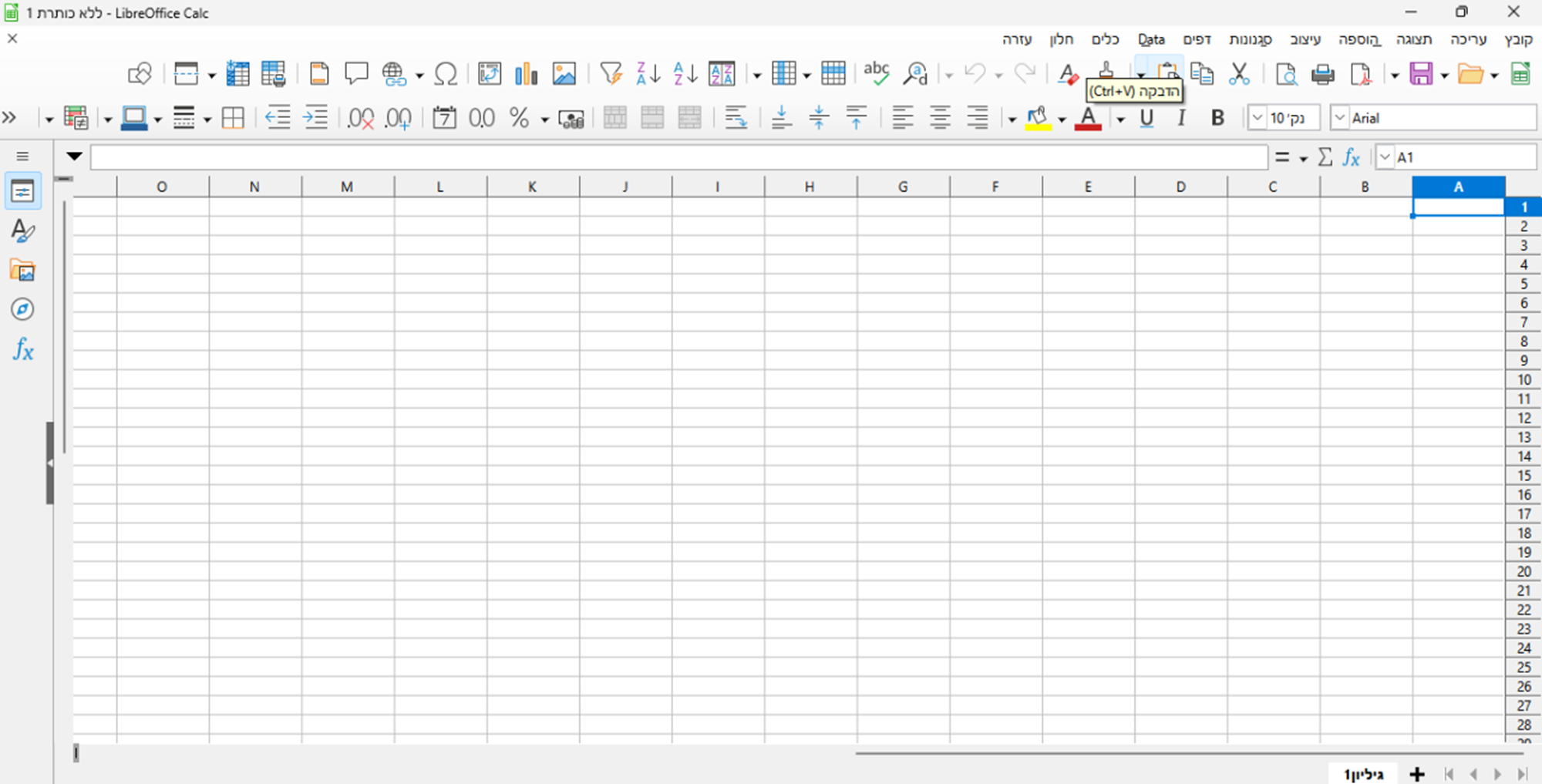Open the sidebar Styles deck
The width and height of the screenshot is (1542, 784).
pos(22,230)
